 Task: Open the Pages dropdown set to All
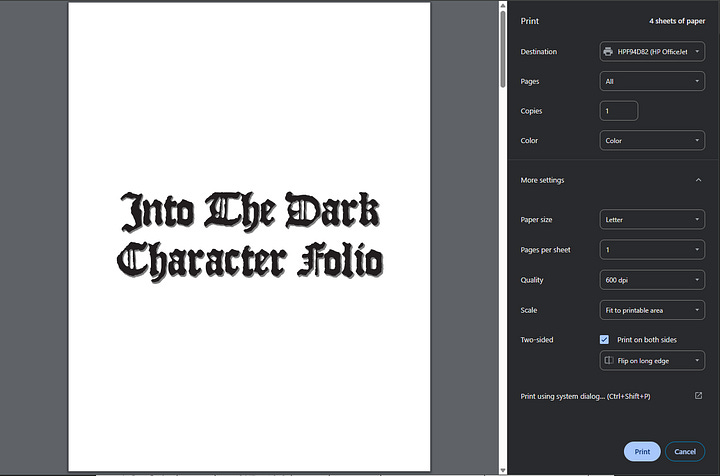pyautogui.click(x=652, y=81)
